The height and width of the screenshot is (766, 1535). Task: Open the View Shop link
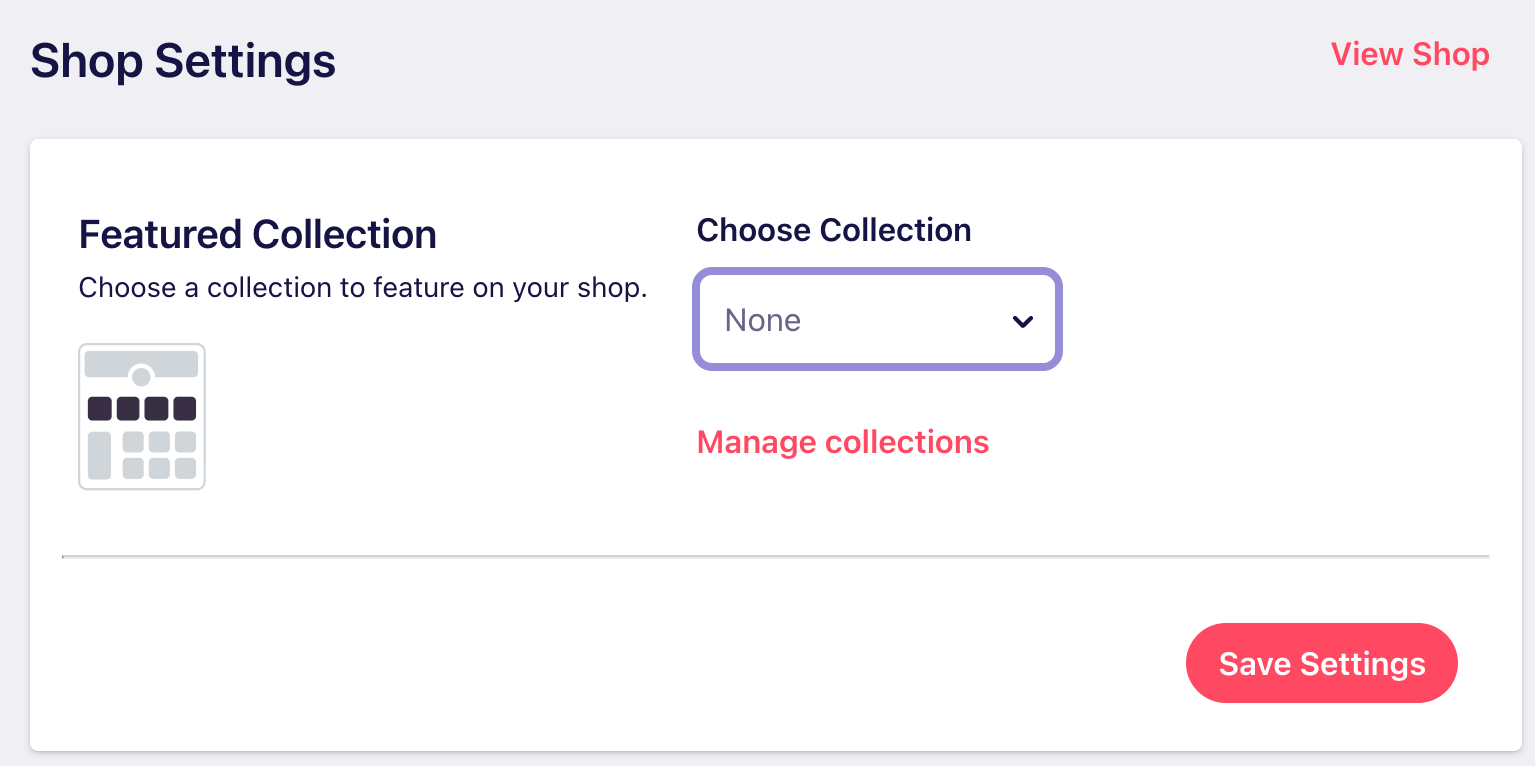(1409, 55)
